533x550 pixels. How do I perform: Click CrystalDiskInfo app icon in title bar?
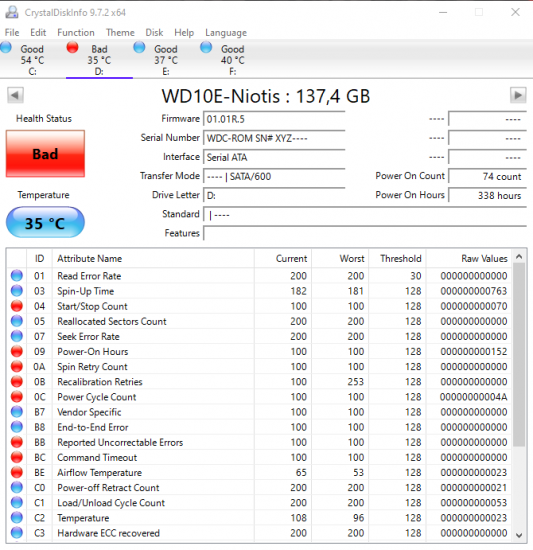12,12
